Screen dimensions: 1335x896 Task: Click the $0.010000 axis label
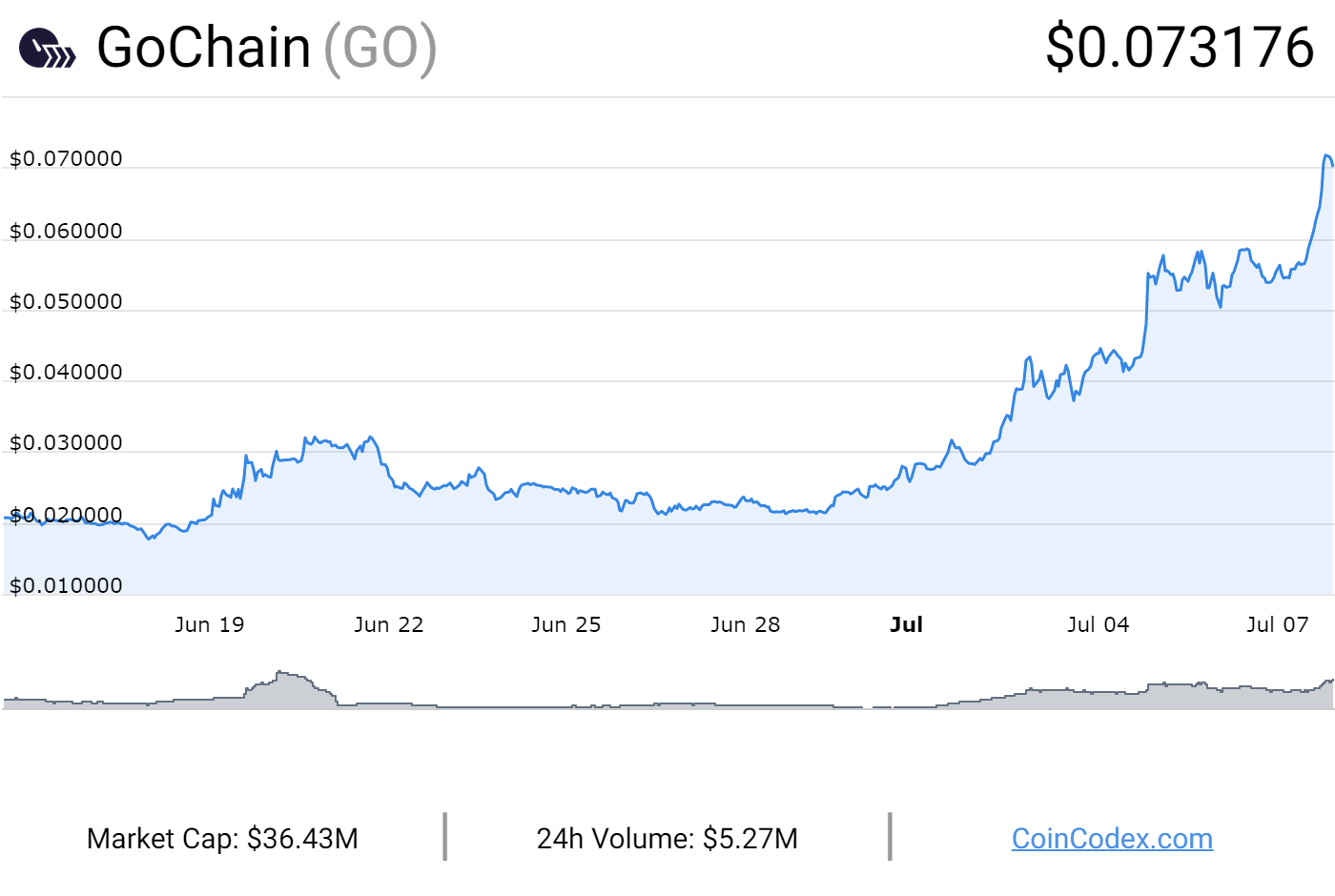point(66,585)
